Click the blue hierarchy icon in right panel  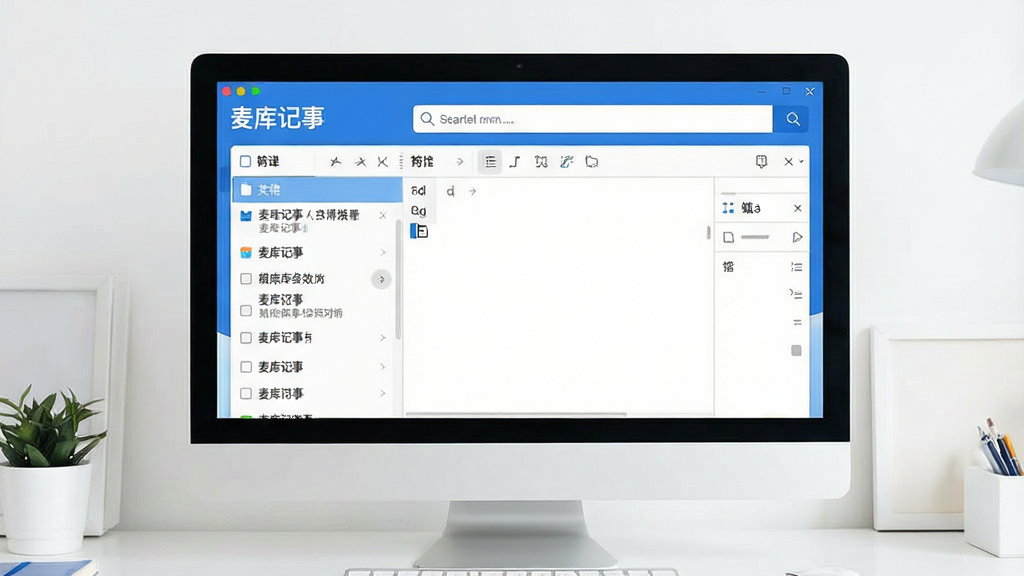coord(728,208)
